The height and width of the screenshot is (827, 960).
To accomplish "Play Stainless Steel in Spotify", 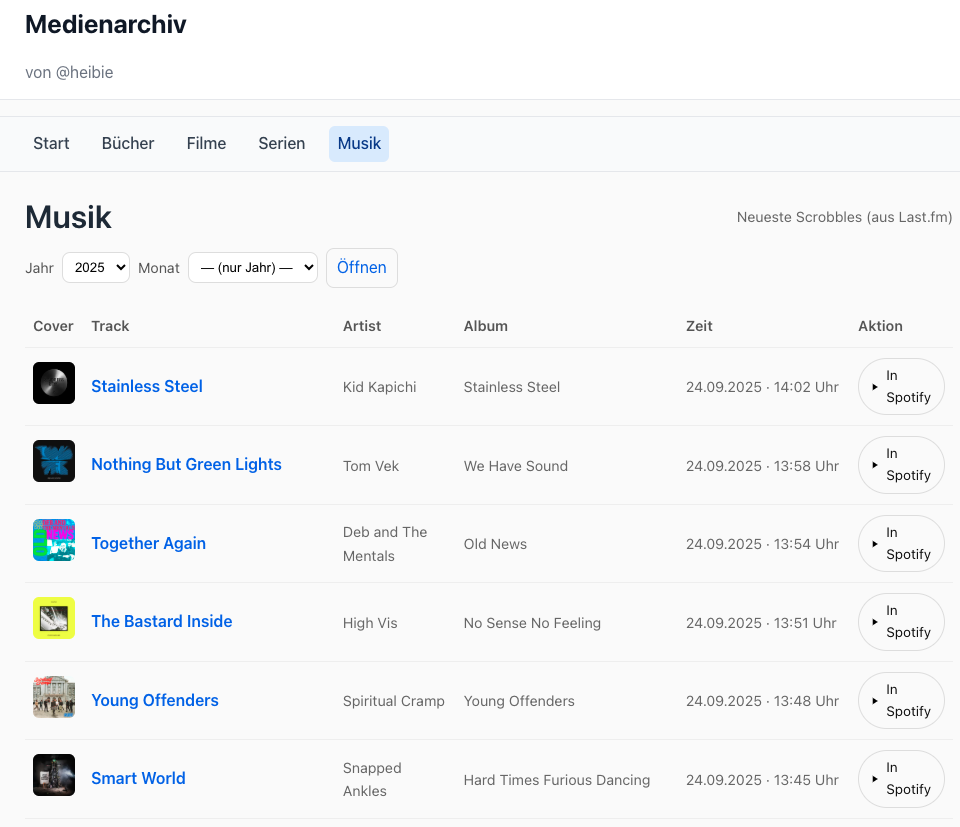I will pyautogui.click(x=901, y=386).
